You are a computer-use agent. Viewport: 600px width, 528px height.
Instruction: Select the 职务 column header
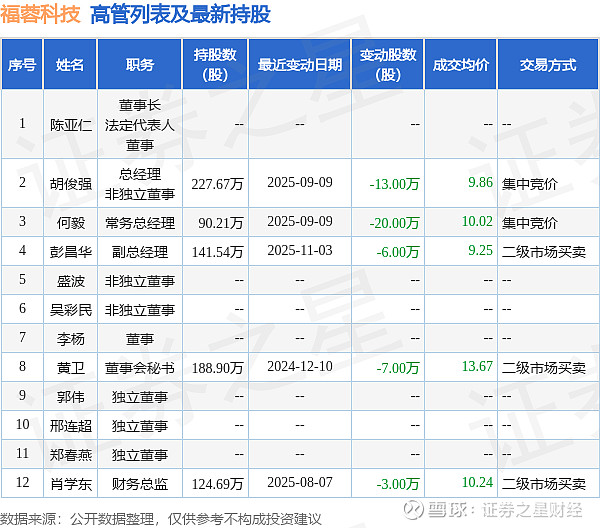click(140, 64)
